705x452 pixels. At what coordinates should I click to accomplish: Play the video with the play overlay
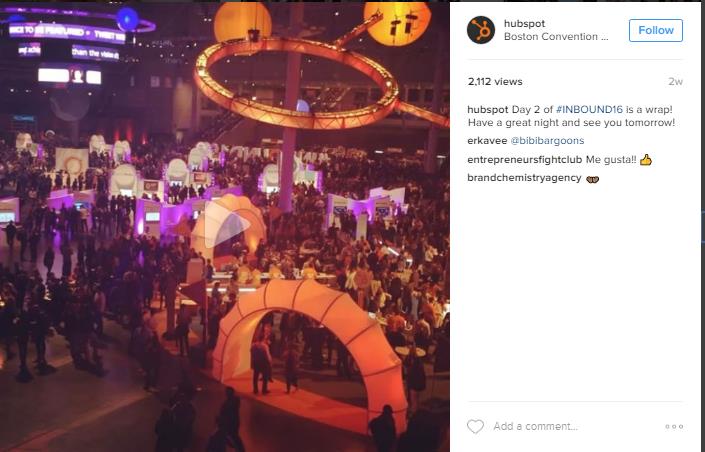tap(226, 224)
